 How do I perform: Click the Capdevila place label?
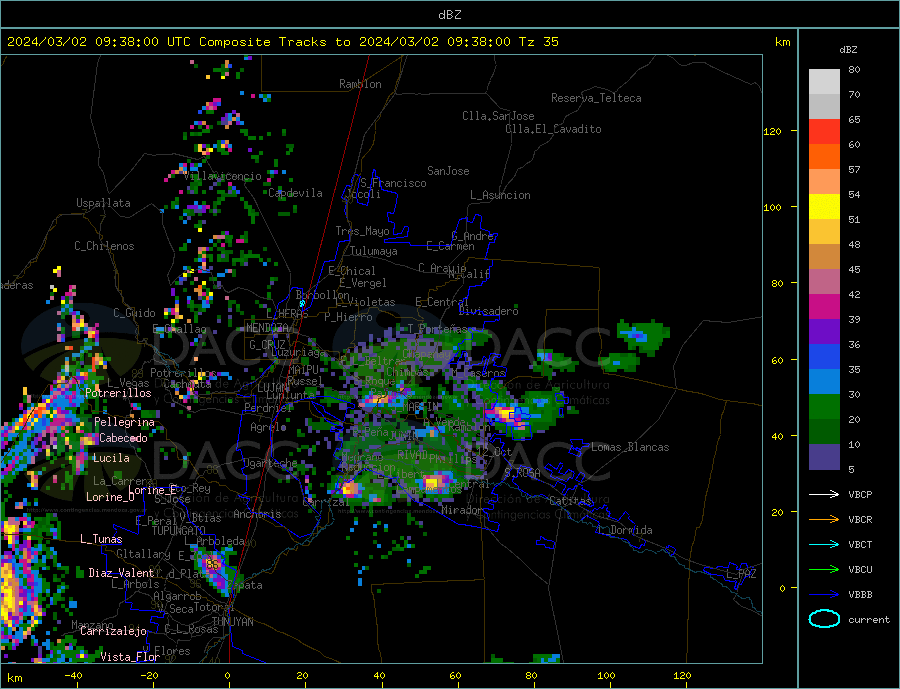click(x=295, y=193)
